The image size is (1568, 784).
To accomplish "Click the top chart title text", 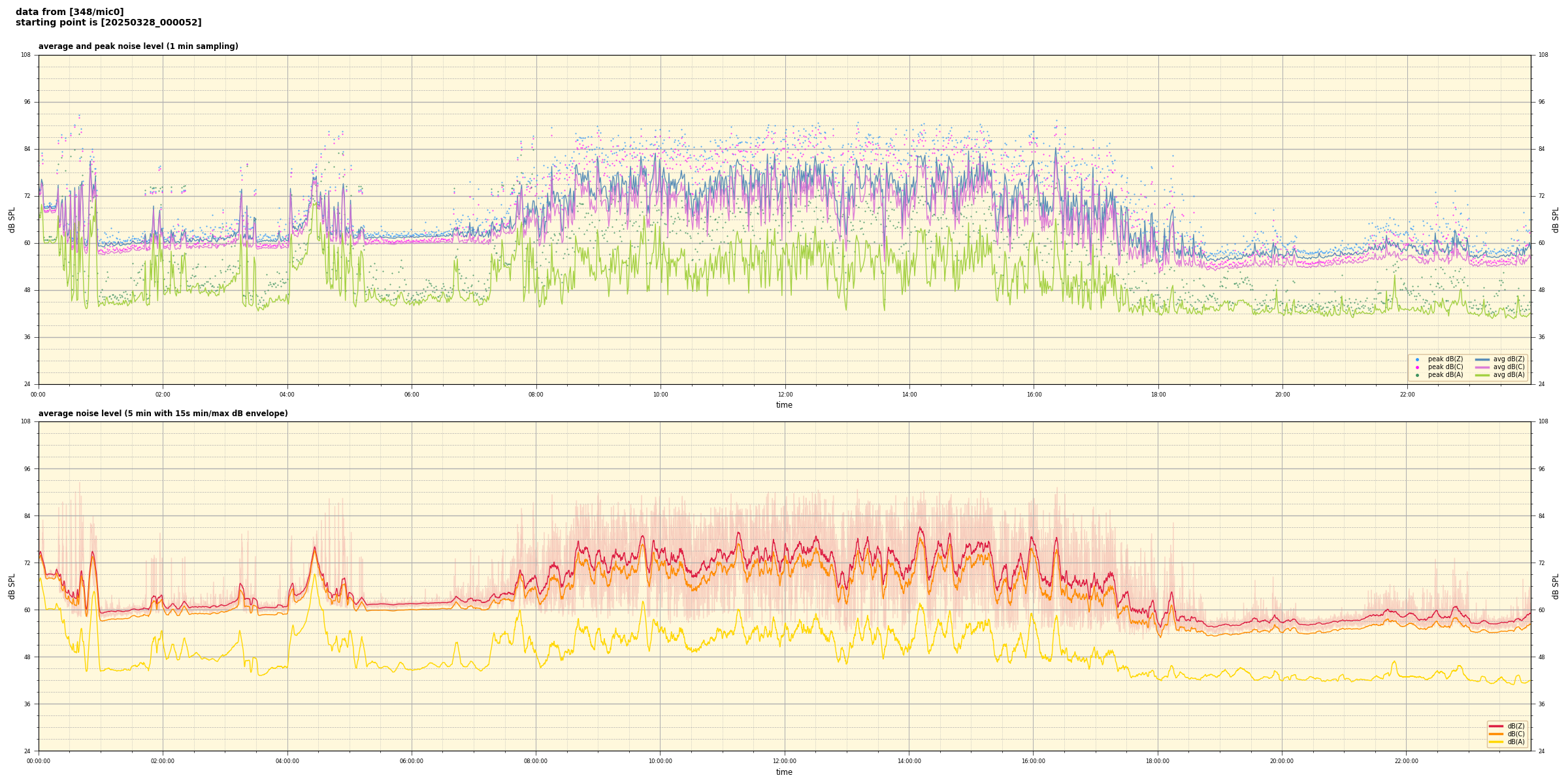I will 138,46.
